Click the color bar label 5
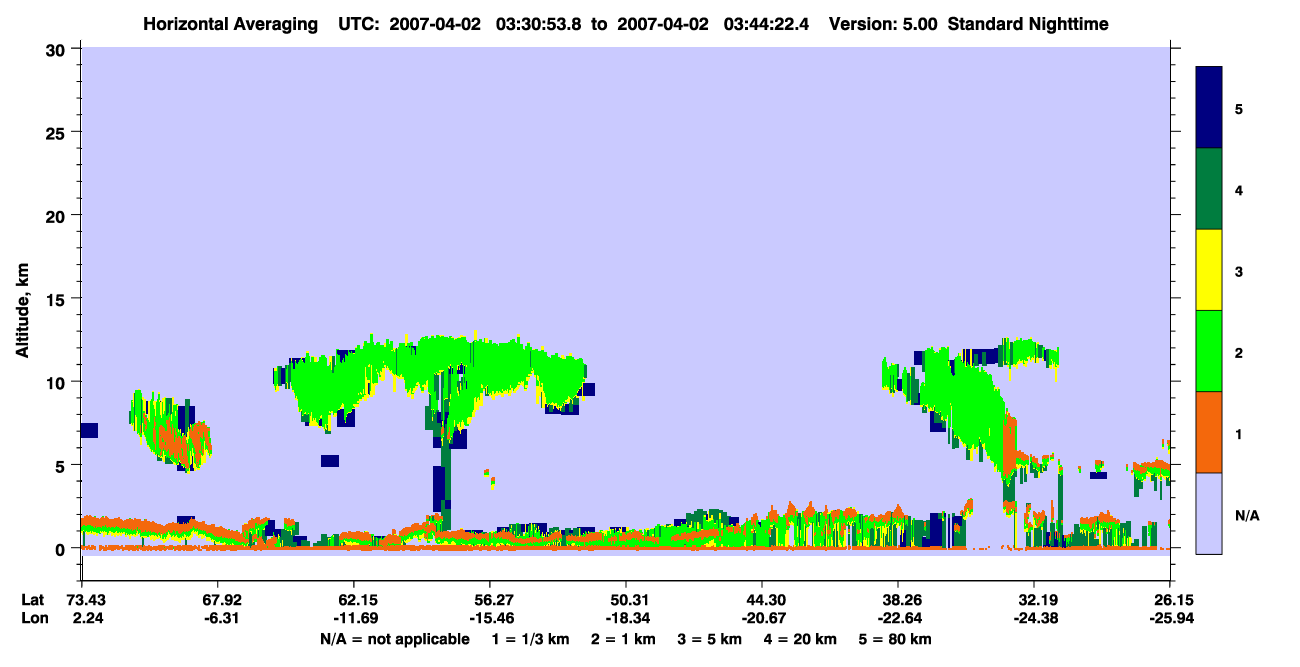This screenshot has height=667, width=1300. pos(1238,108)
